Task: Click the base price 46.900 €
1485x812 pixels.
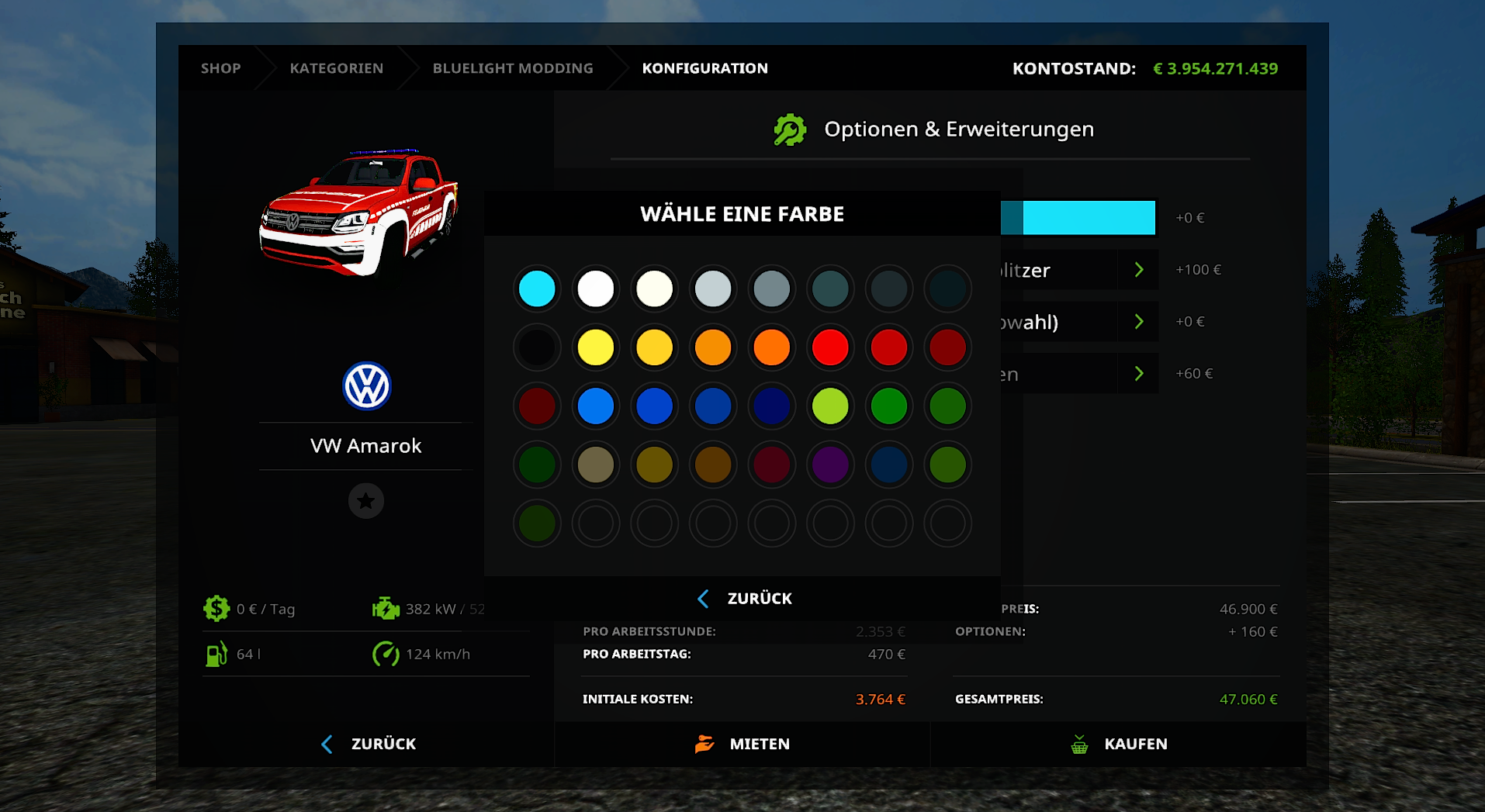Action: pyautogui.click(x=1248, y=610)
